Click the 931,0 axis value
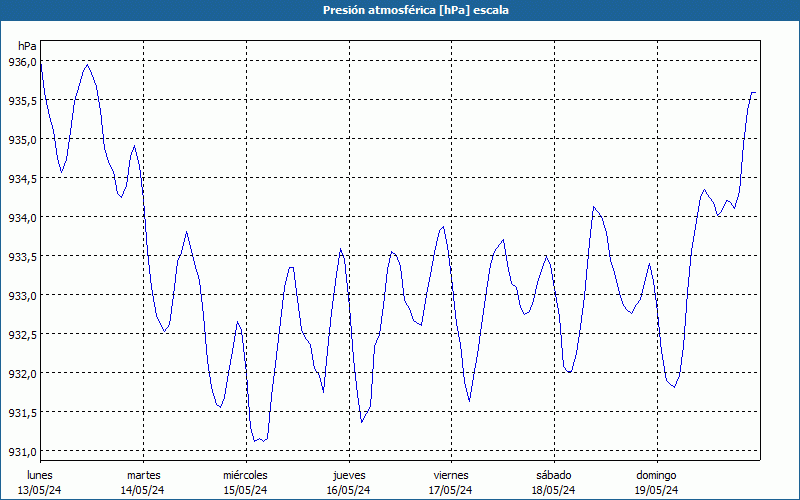 (22, 452)
